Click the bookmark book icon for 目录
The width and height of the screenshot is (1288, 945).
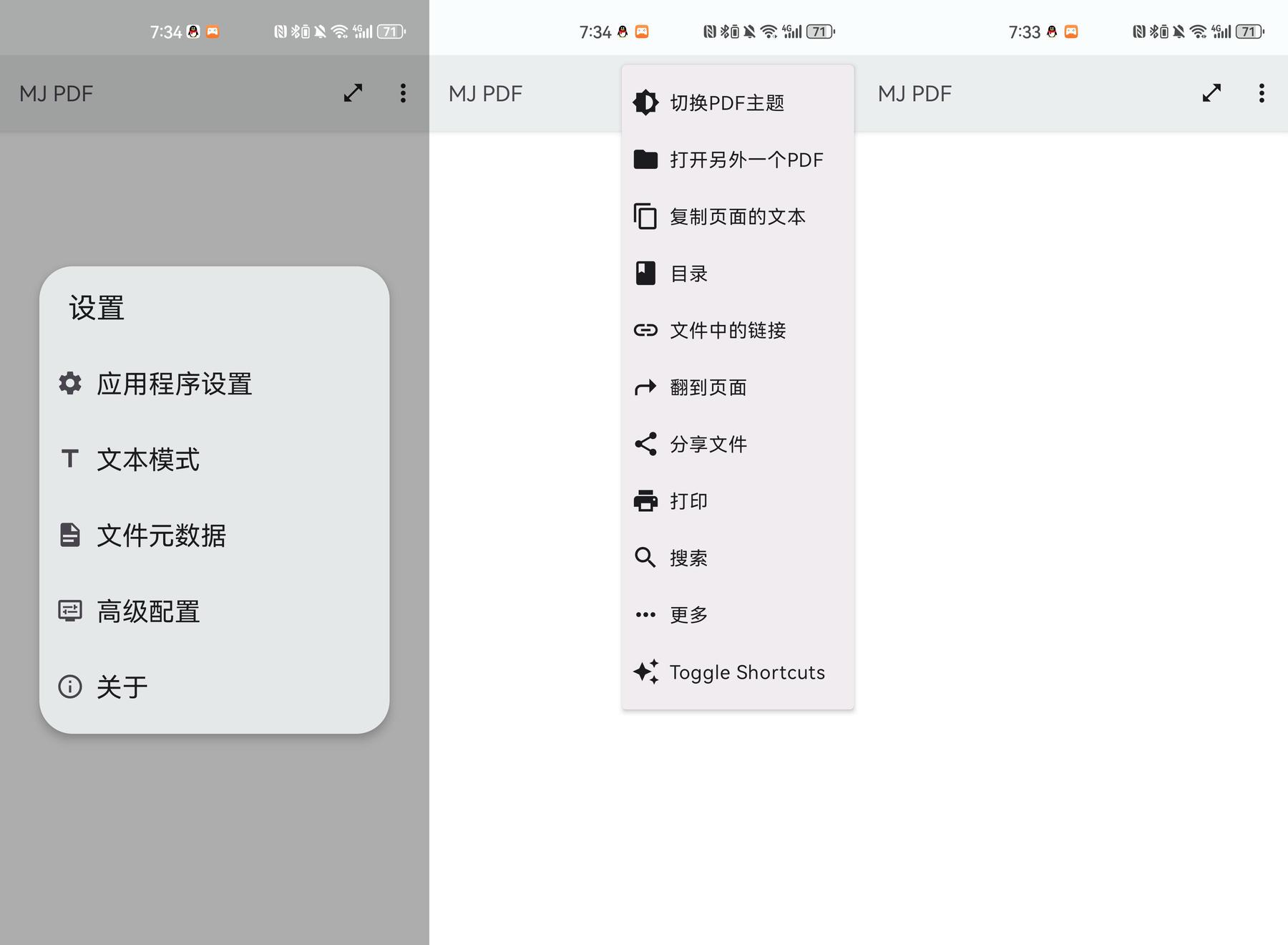[645, 273]
